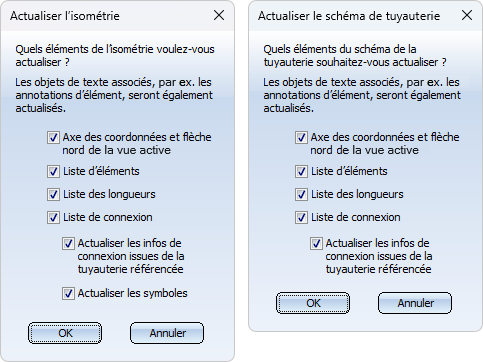The width and height of the screenshot is (483, 362).
Task: Confirm with OK in Actualiser l'isométrie dialog
Action: point(65,333)
